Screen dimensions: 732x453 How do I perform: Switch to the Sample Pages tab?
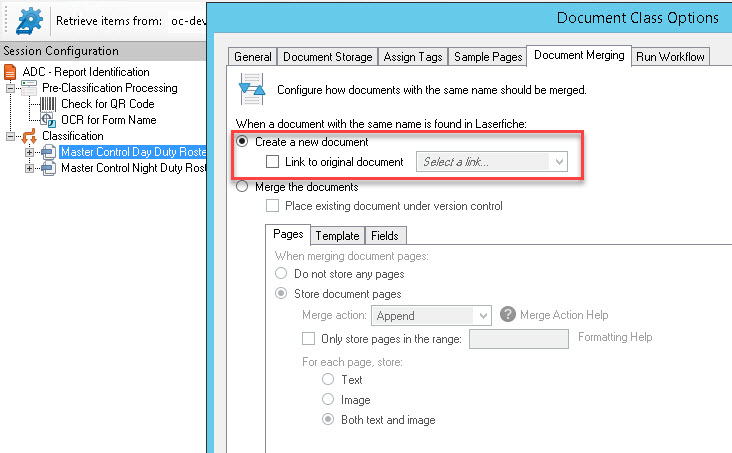[x=487, y=57]
